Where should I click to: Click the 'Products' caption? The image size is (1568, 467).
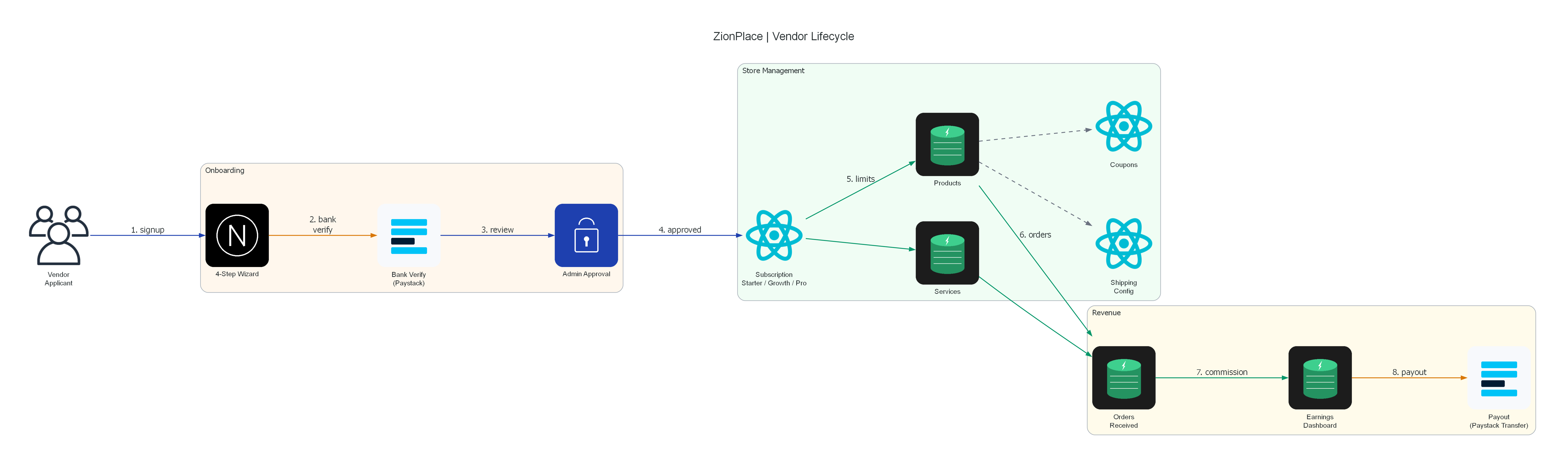pos(947,183)
